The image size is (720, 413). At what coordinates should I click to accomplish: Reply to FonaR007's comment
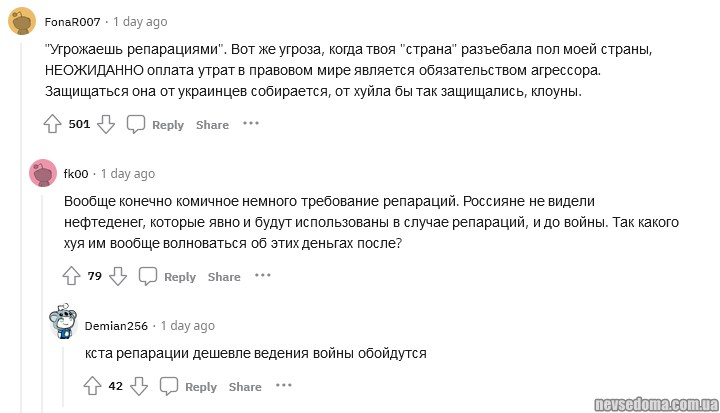tap(156, 124)
